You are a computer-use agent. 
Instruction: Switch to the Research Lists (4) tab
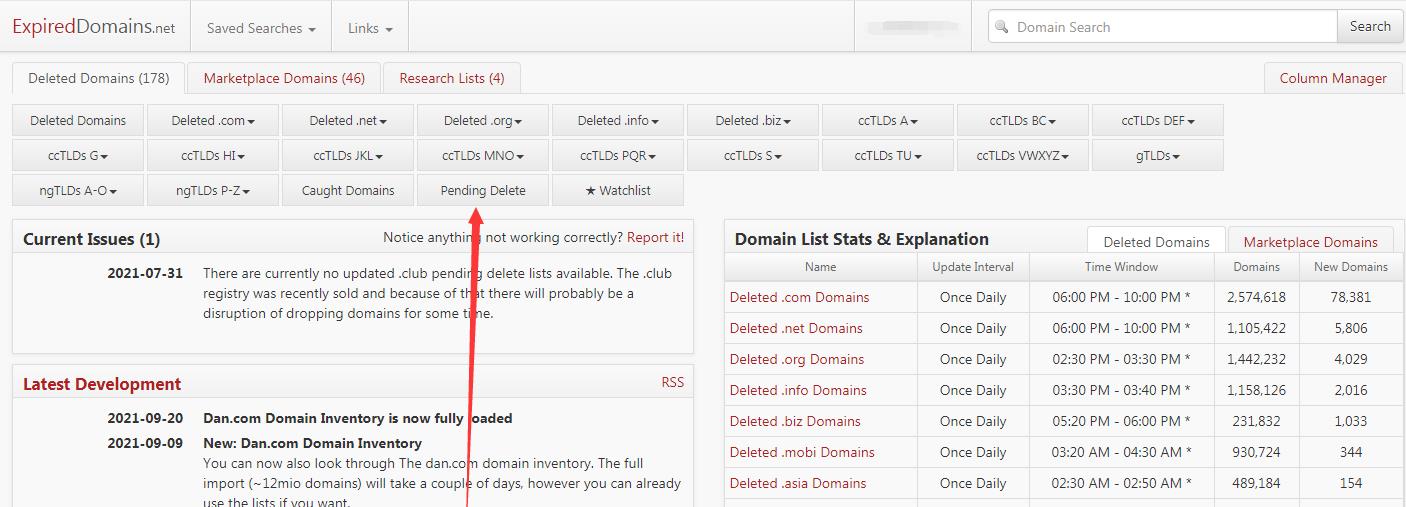pos(451,78)
